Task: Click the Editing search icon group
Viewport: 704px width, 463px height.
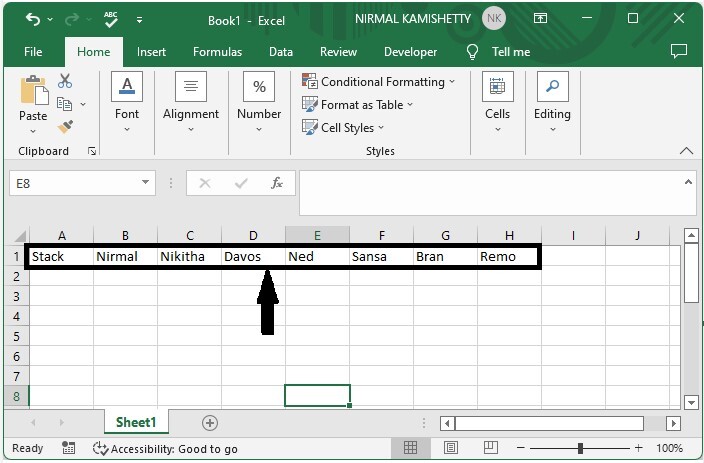Action: (551, 98)
